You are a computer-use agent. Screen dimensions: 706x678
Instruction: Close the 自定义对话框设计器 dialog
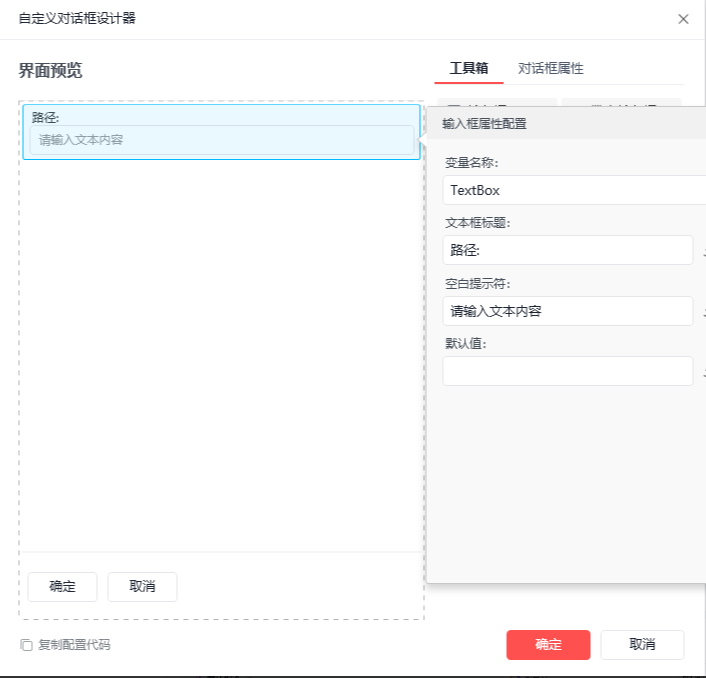pos(683,19)
